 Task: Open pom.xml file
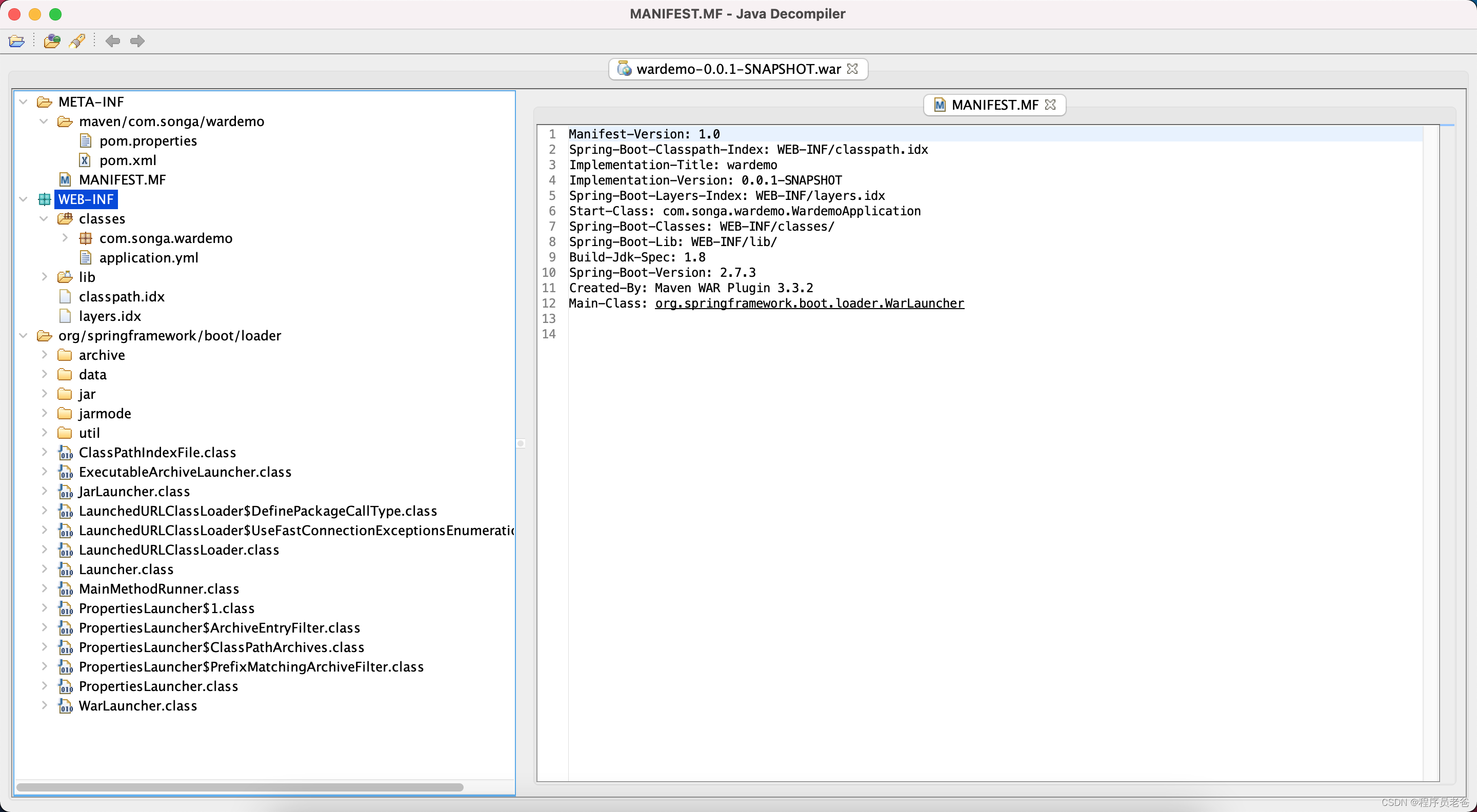coord(128,160)
